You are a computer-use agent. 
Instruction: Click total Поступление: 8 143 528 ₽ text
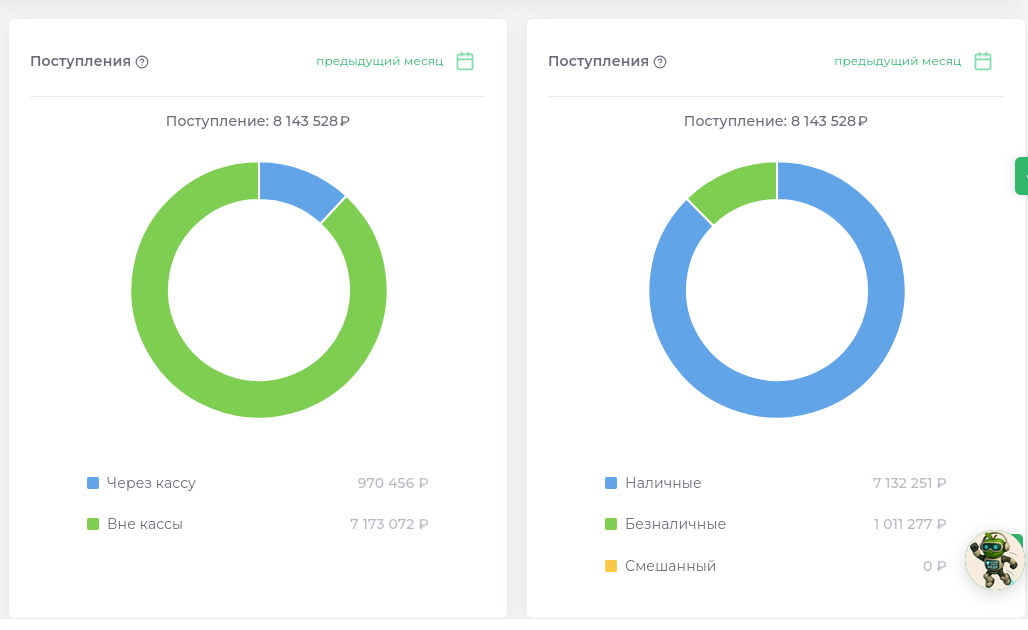click(258, 121)
